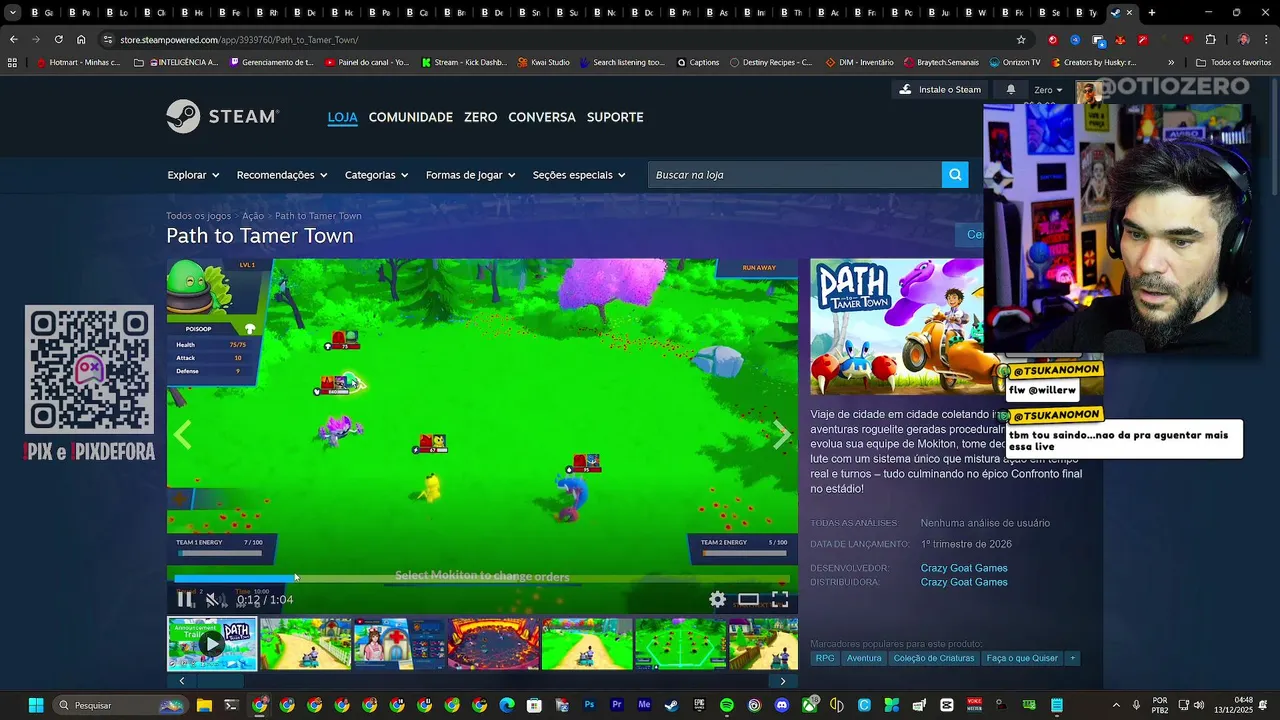Screen dimensions: 1280x720
Task: Open Spotify from the taskbar
Action: [x=727, y=705]
